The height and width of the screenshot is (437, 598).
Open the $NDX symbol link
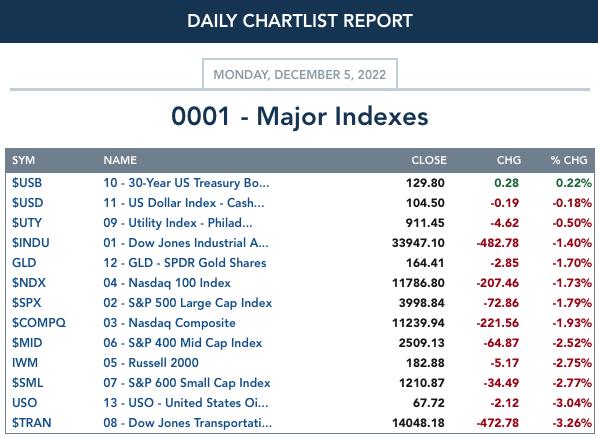pos(29,283)
